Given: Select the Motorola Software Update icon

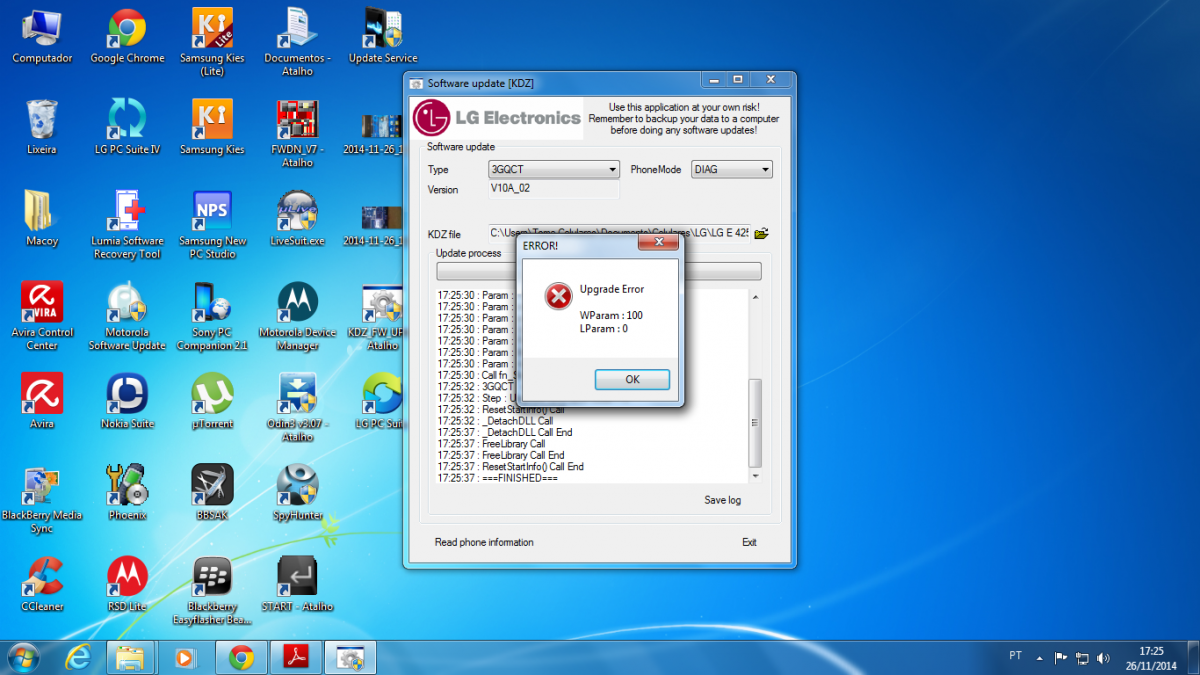Looking at the screenshot, I should 127,316.
